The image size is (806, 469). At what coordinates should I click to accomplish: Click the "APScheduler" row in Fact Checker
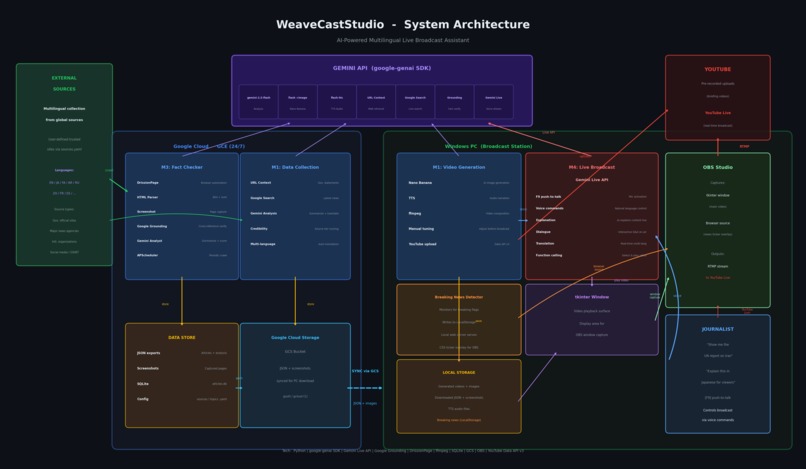182,255
